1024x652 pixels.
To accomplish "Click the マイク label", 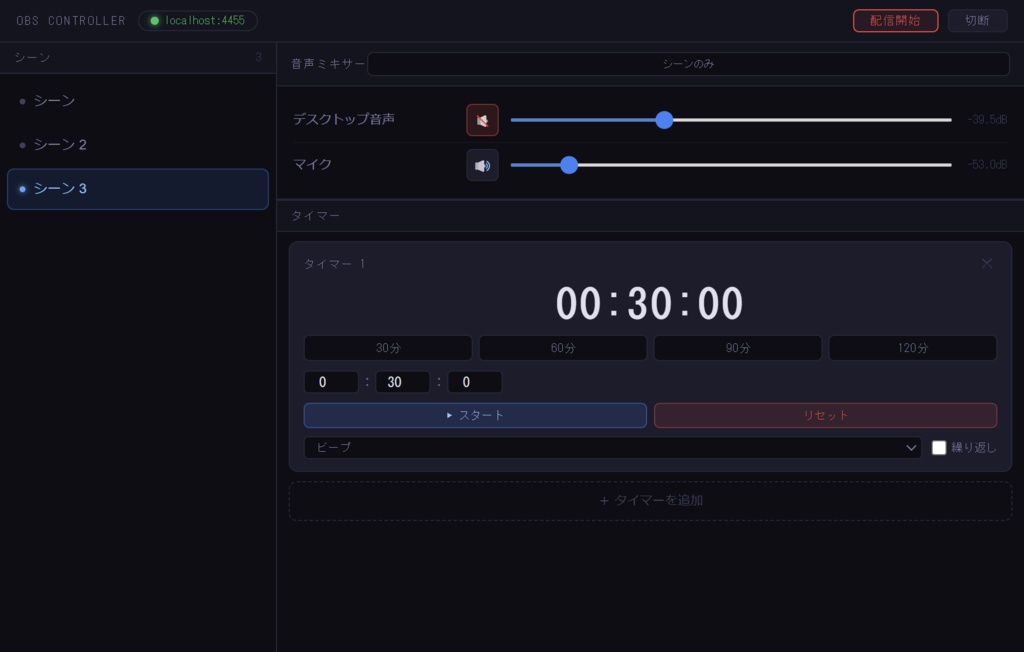I will (x=312, y=164).
